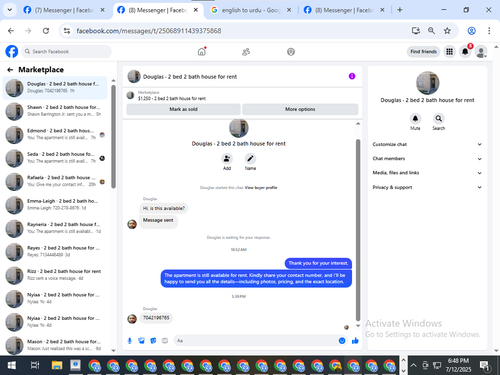The width and height of the screenshot is (500, 375).
Task: Expand Chat members section
Action: 427,159
